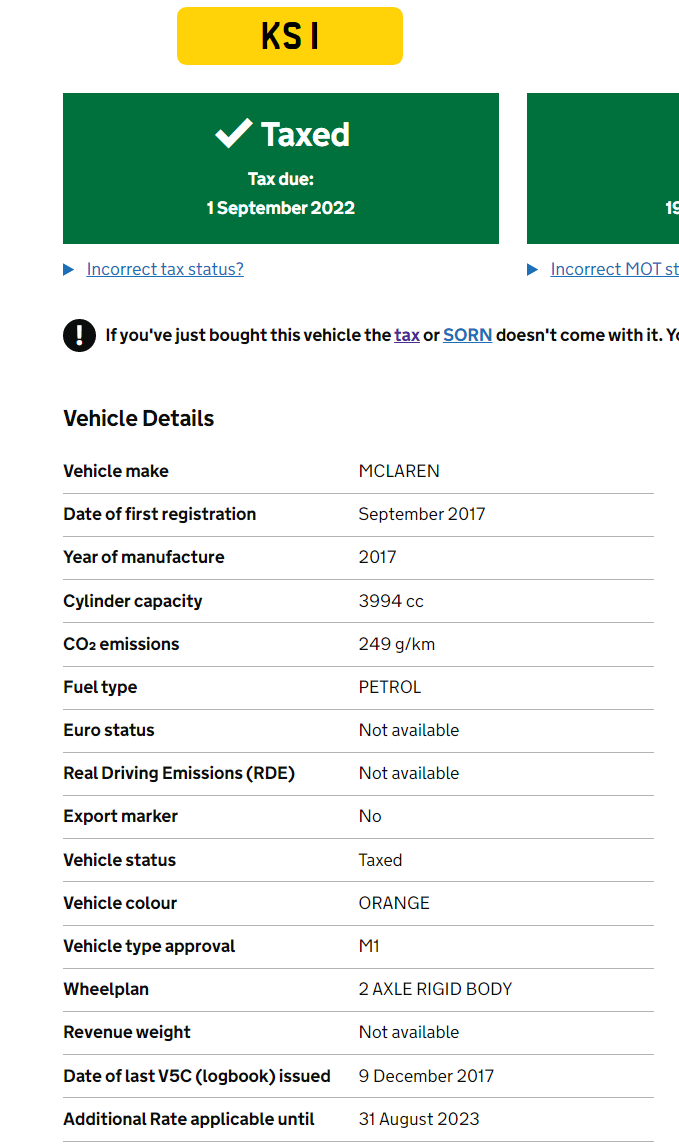Viewport: 679px width, 1145px height.
Task: Open the 'Incorrect tax status?' link
Action: pos(165,269)
